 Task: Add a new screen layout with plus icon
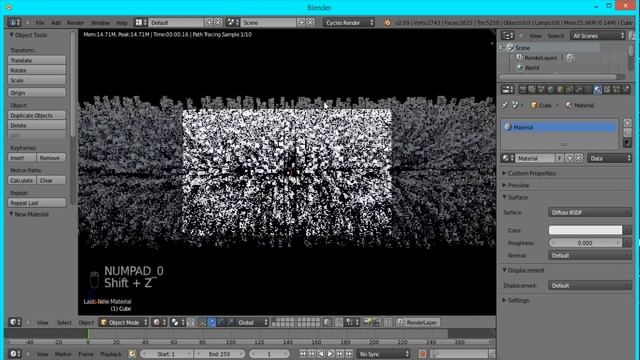click(x=209, y=22)
